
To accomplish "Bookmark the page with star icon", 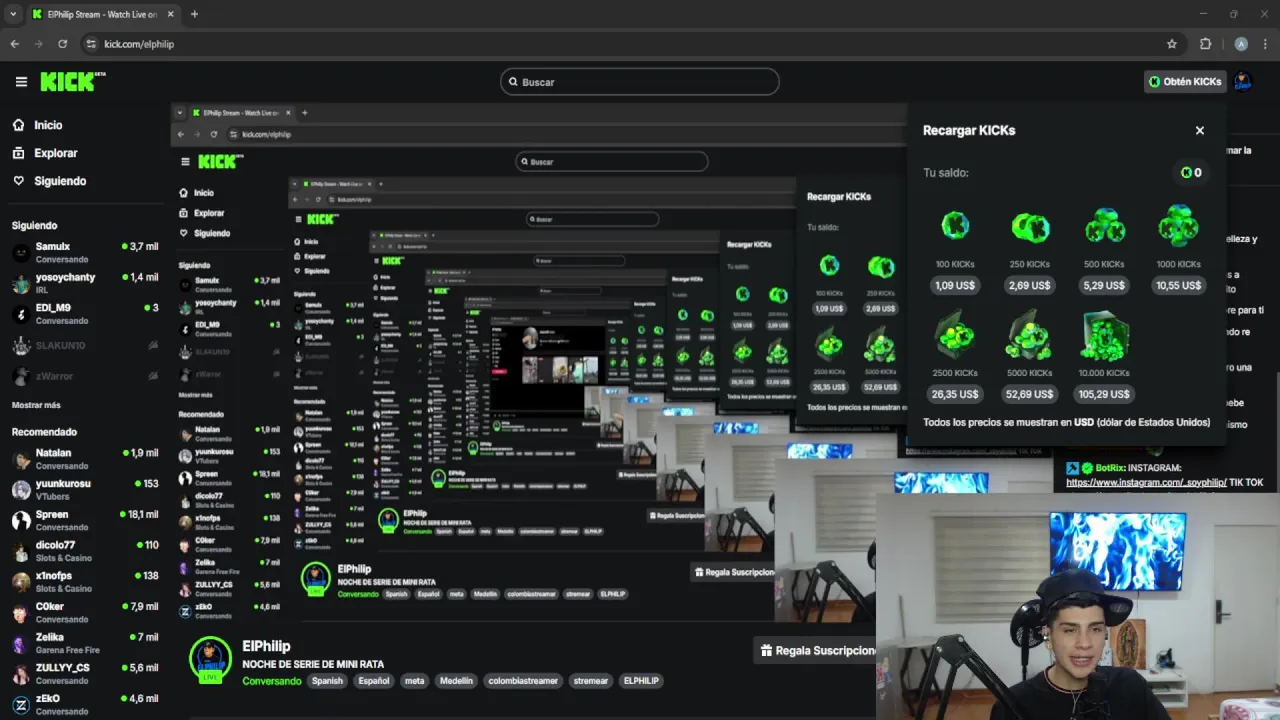I will pos(1172,44).
